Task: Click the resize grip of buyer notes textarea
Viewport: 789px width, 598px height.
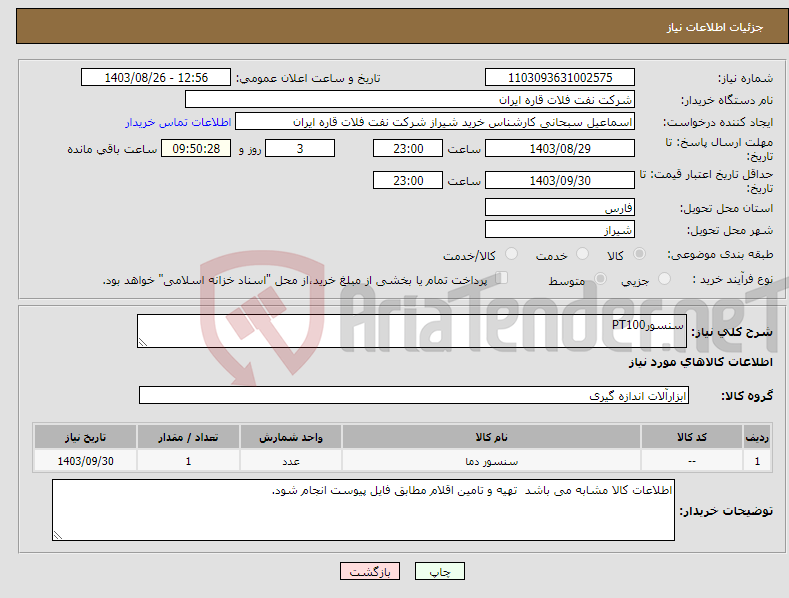Action: (x=58, y=535)
